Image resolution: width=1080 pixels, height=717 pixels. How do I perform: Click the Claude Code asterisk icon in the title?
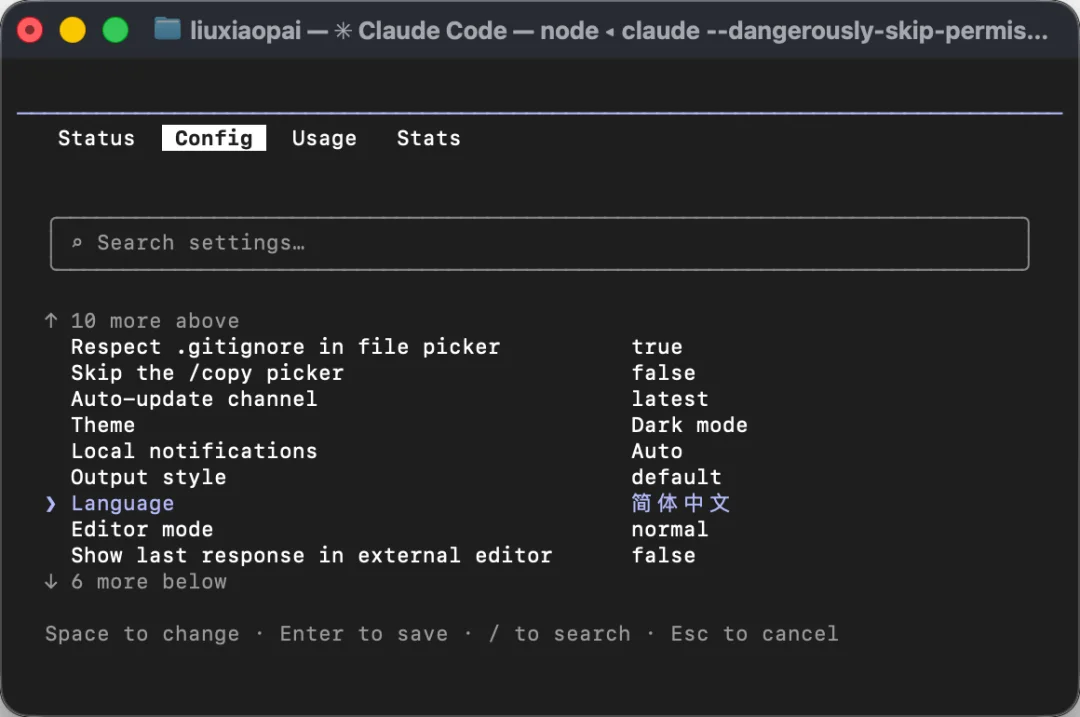click(343, 31)
